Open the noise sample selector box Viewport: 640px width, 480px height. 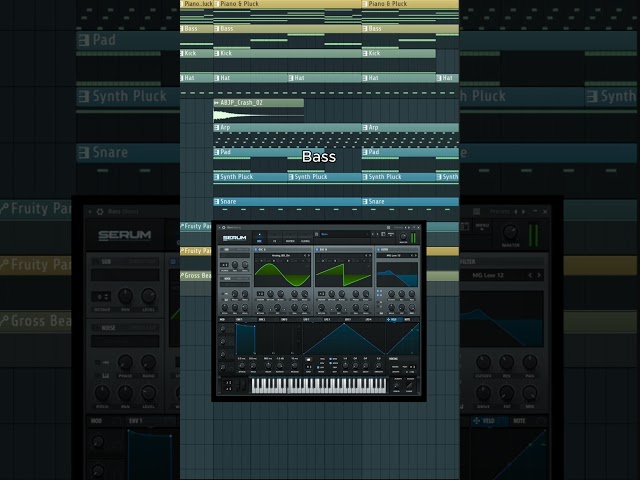(x=235, y=284)
